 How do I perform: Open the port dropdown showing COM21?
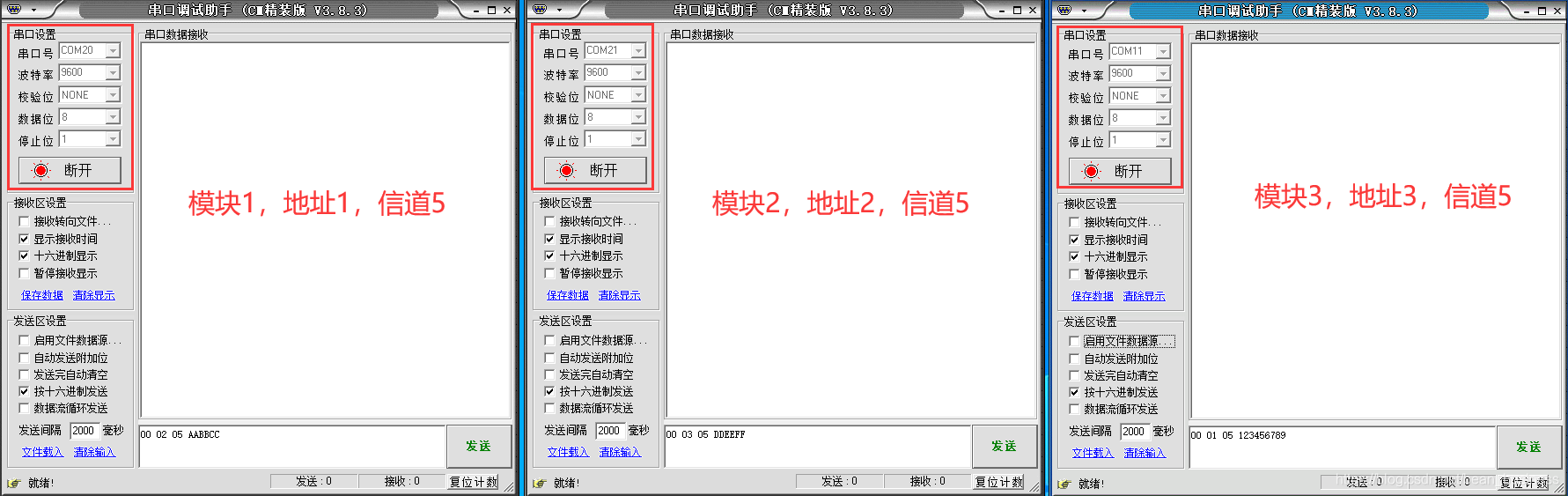(638, 50)
